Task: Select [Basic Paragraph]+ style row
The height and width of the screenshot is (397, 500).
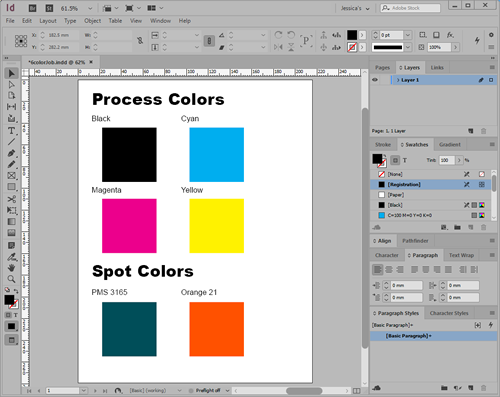Action: click(x=433, y=336)
